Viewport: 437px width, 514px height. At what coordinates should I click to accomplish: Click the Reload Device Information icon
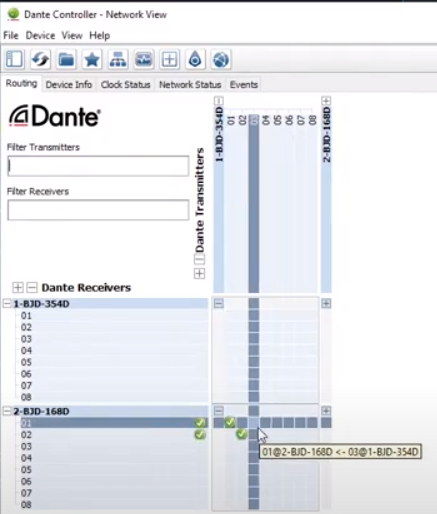40,60
